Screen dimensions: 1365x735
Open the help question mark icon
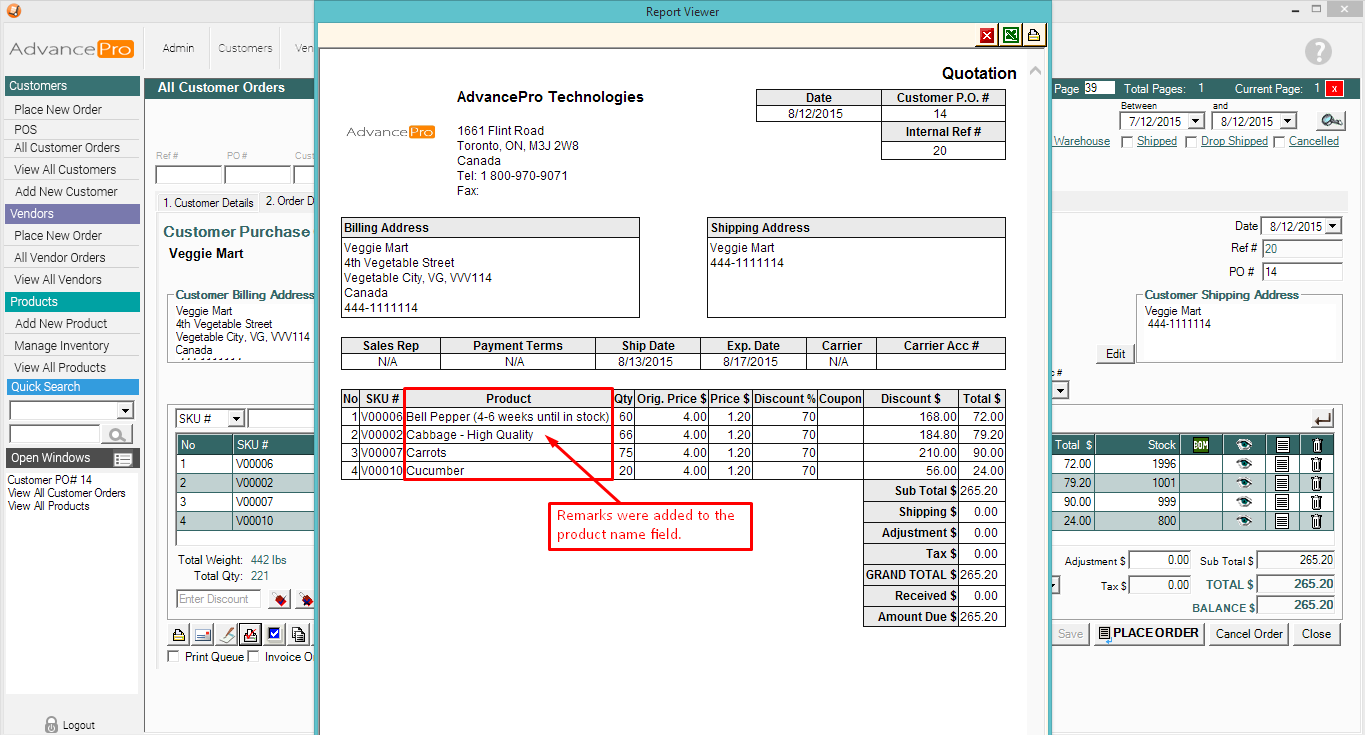tap(1318, 52)
